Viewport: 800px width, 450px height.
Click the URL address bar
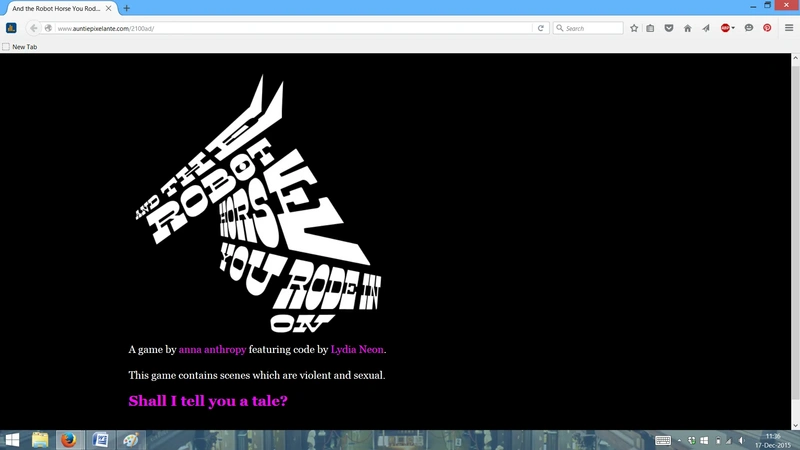point(293,28)
